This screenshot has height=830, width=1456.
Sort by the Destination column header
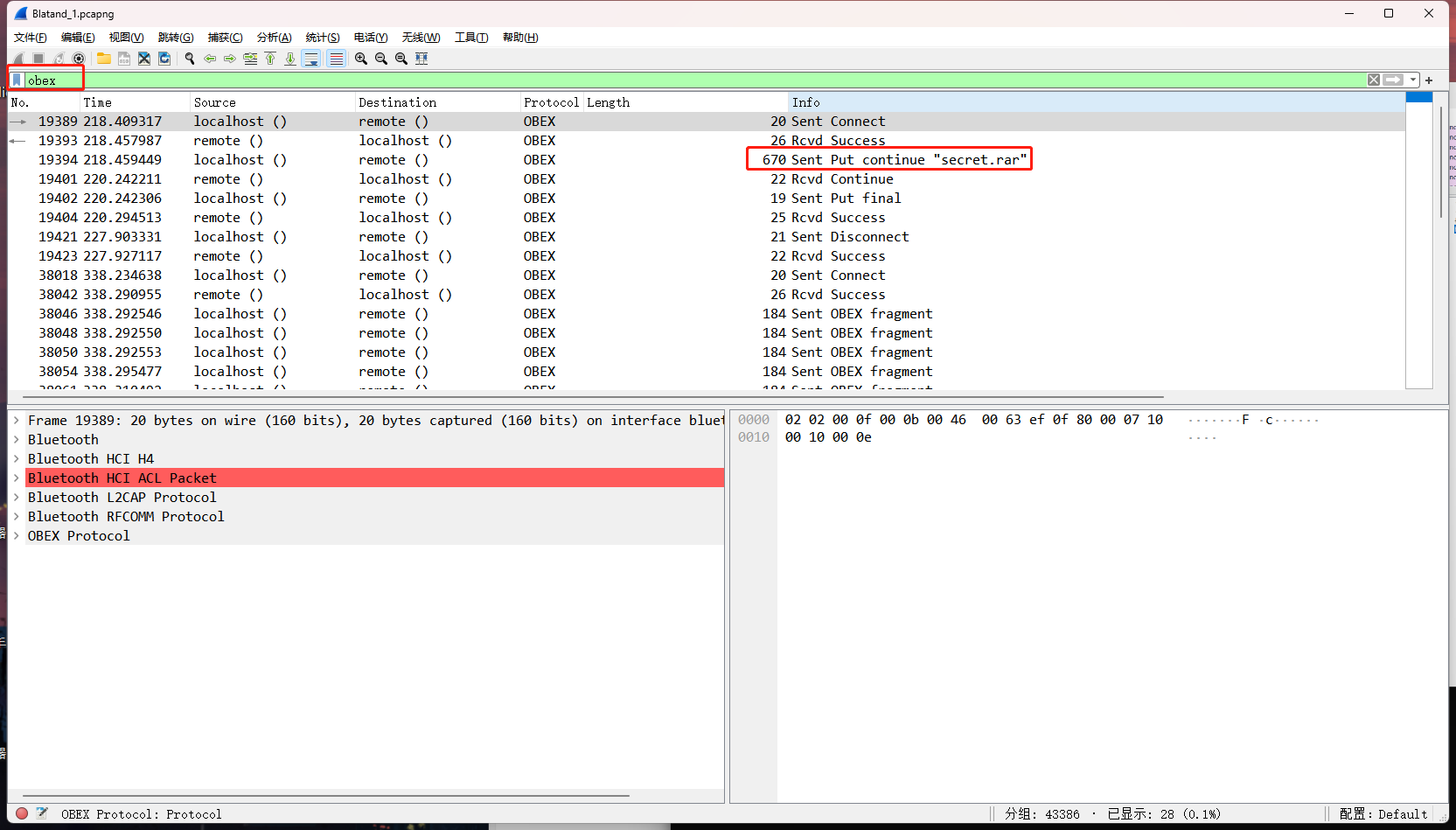point(438,102)
